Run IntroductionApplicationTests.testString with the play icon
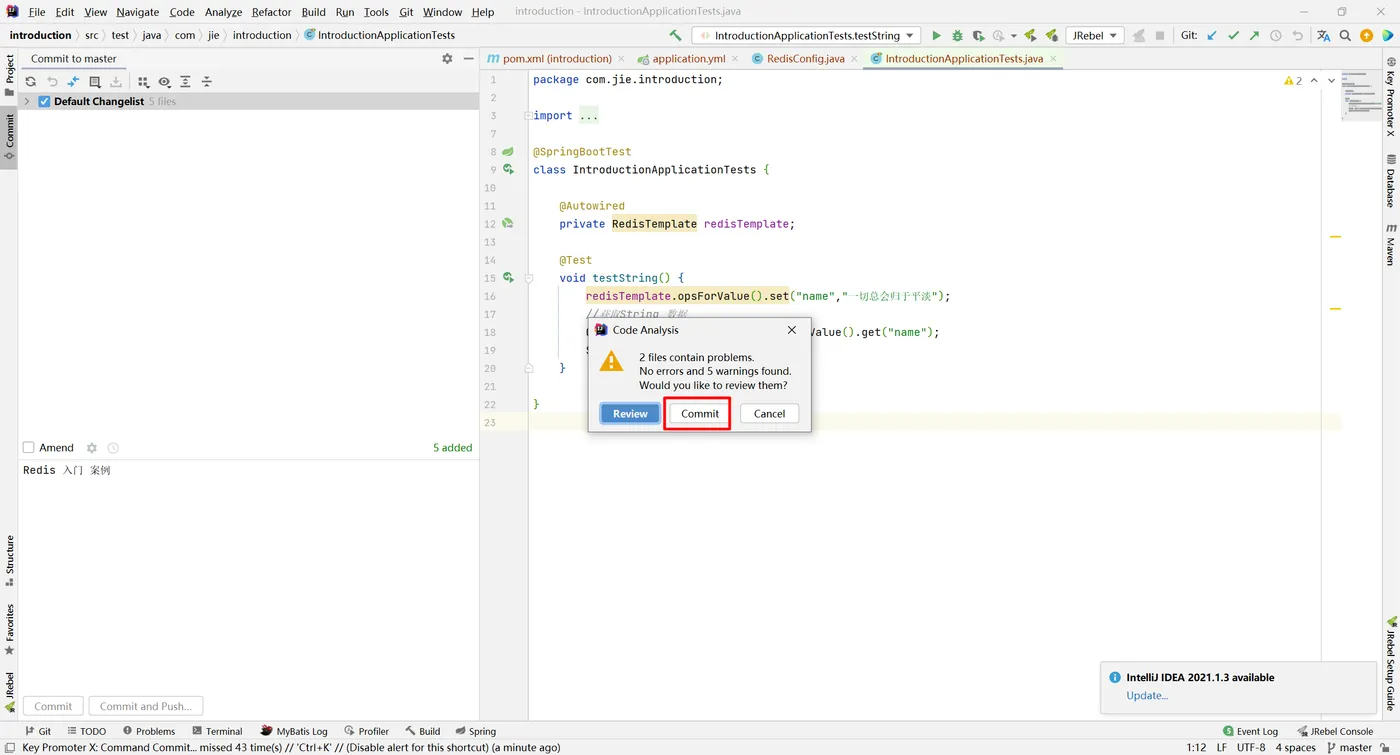 click(936, 35)
